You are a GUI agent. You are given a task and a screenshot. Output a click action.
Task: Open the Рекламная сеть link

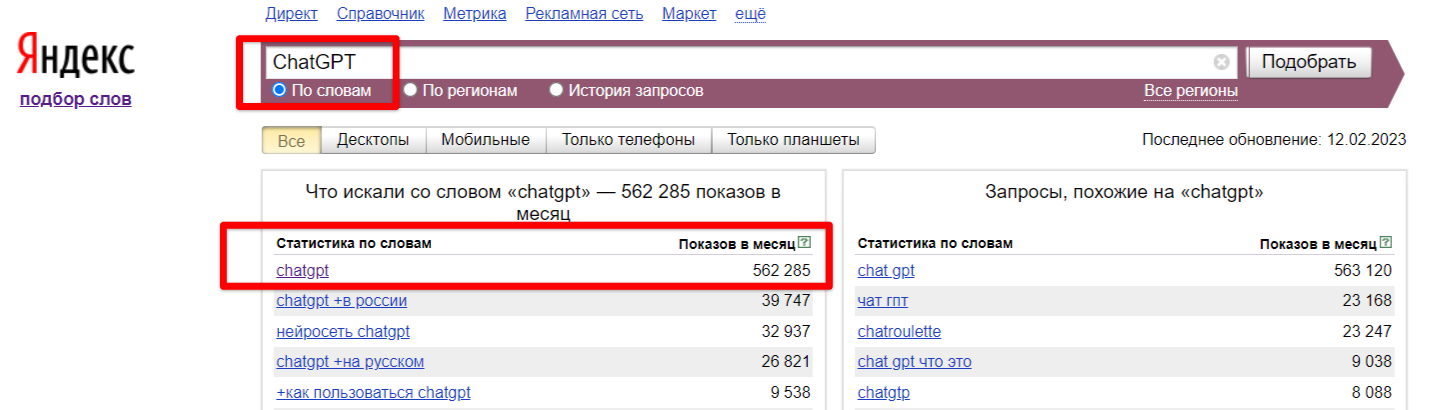click(x=584, y=13)
